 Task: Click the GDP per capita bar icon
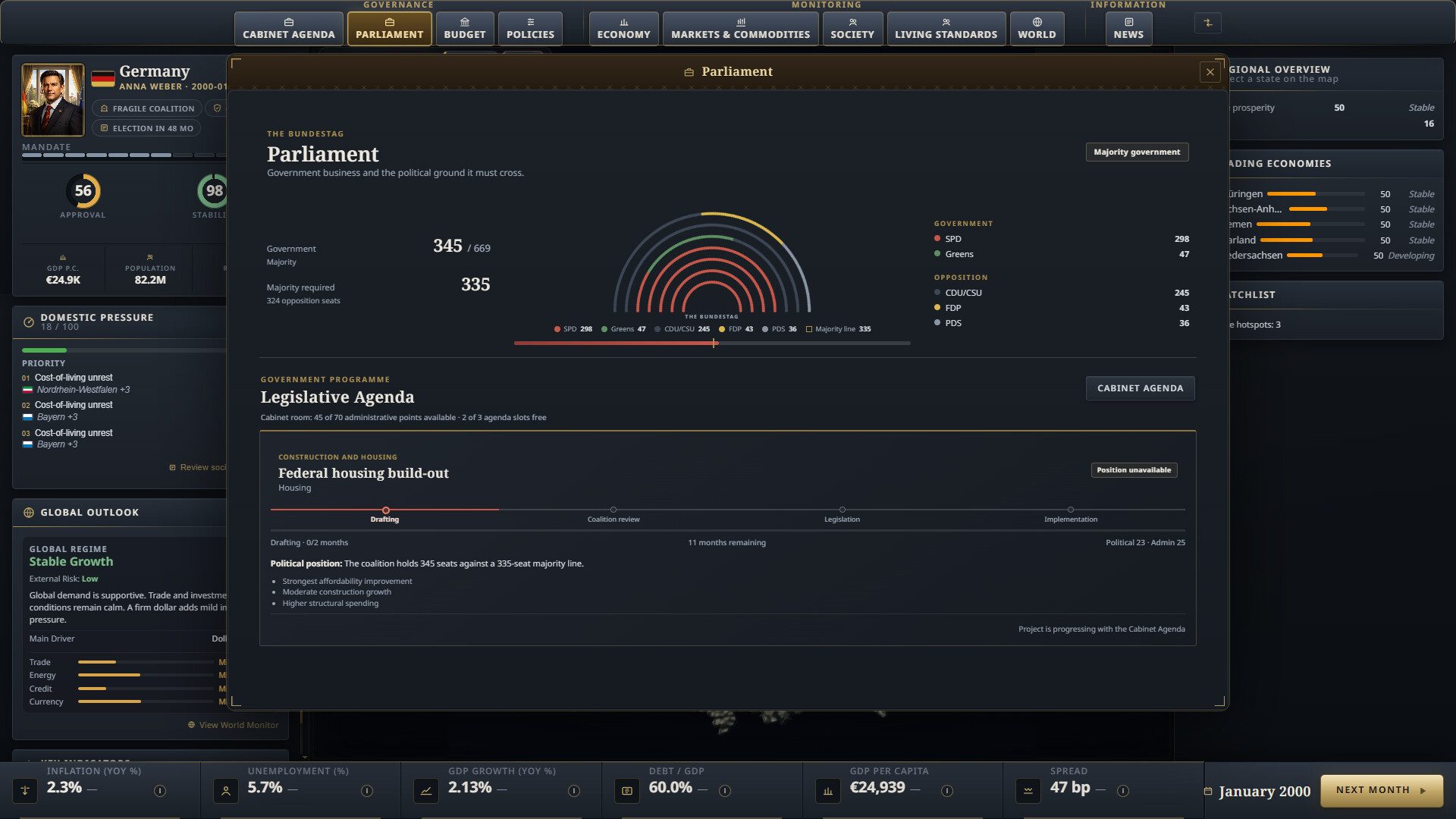pos(828,791)
